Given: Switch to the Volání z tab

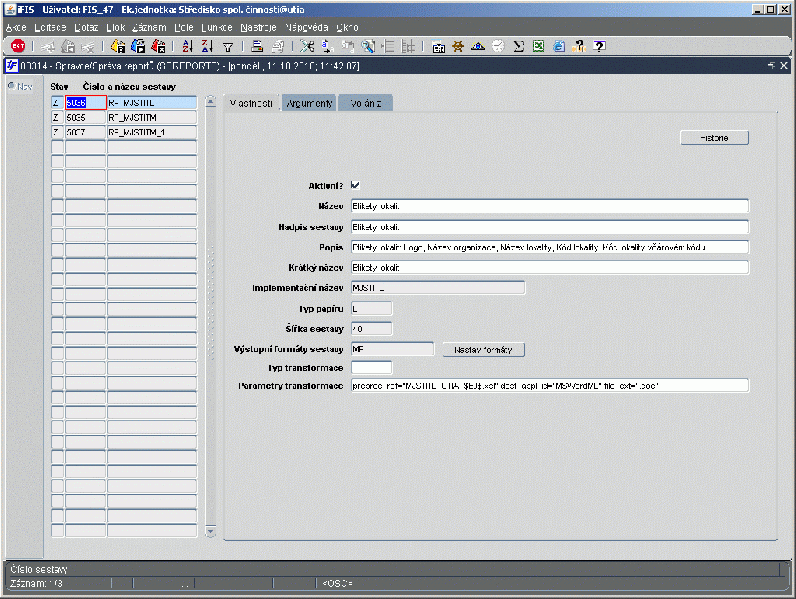Looking at the screenshot, I should (x=366, y=103).
